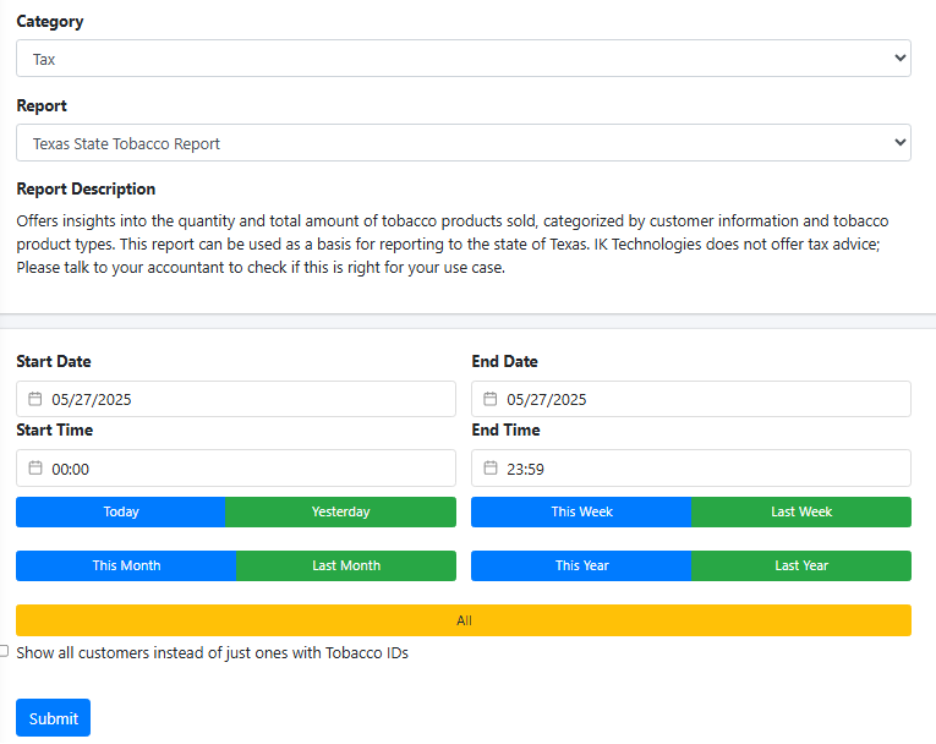Pick the Last Week range button
The width and height of the screenshot is (936, 744).
point(801,512)
